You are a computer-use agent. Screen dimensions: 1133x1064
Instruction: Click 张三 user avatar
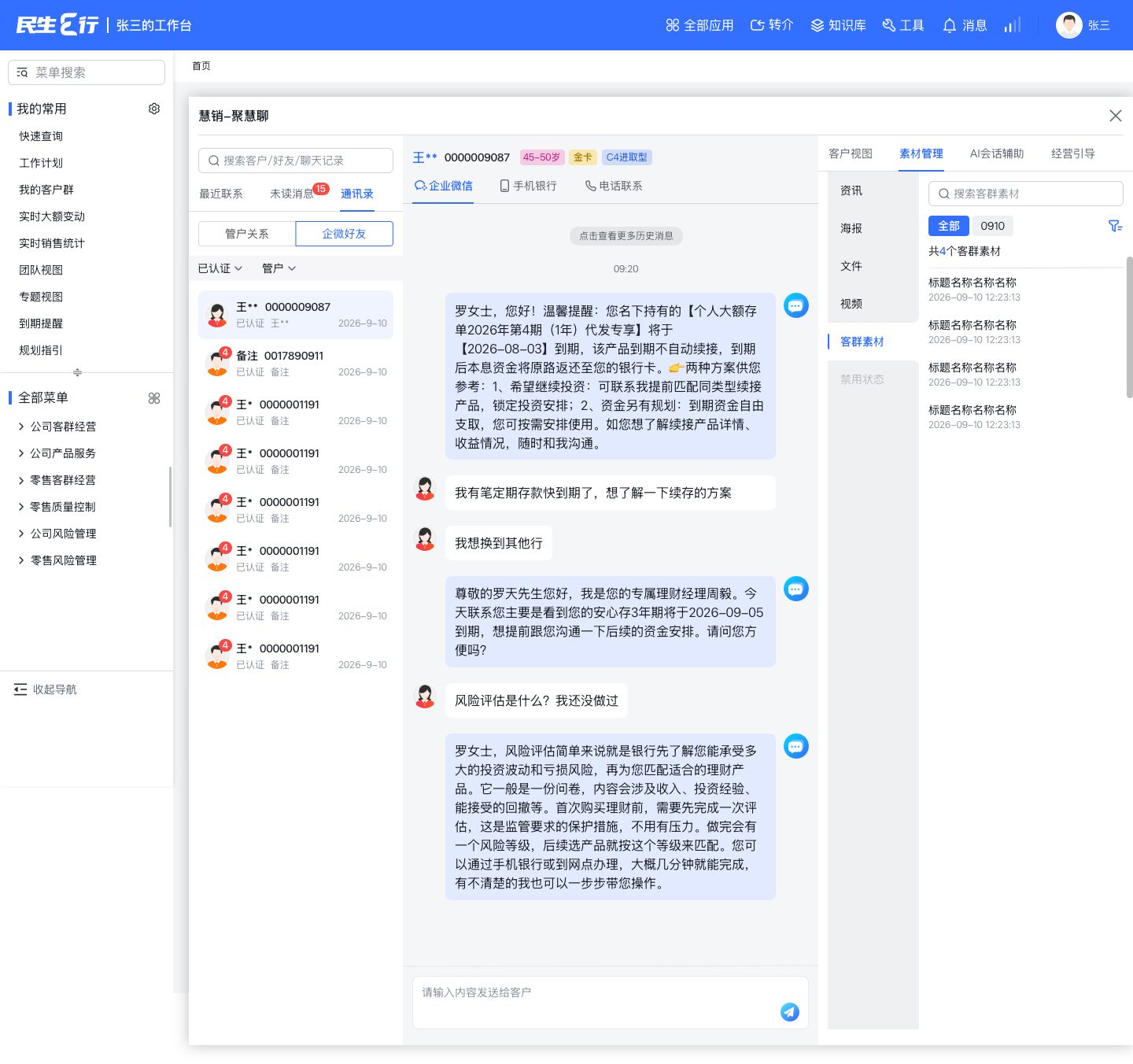[1068, 25]
